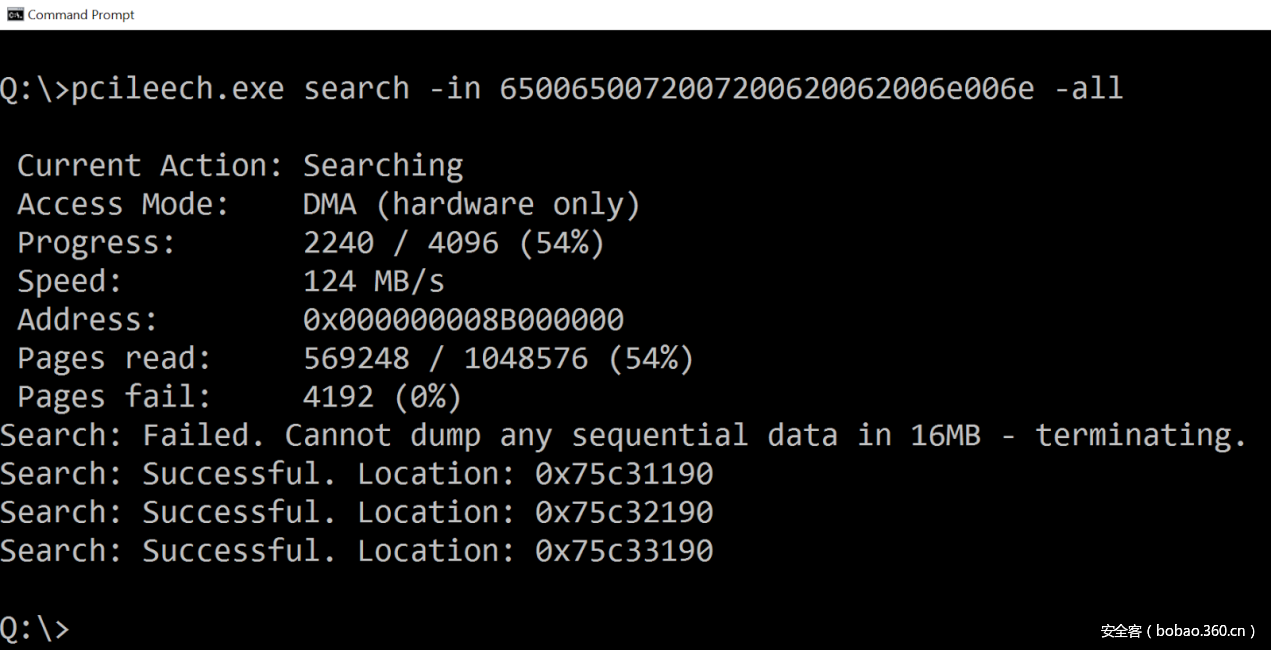Click the hex search string after -in
The image size is (1271, 650).
pos(766,89)
